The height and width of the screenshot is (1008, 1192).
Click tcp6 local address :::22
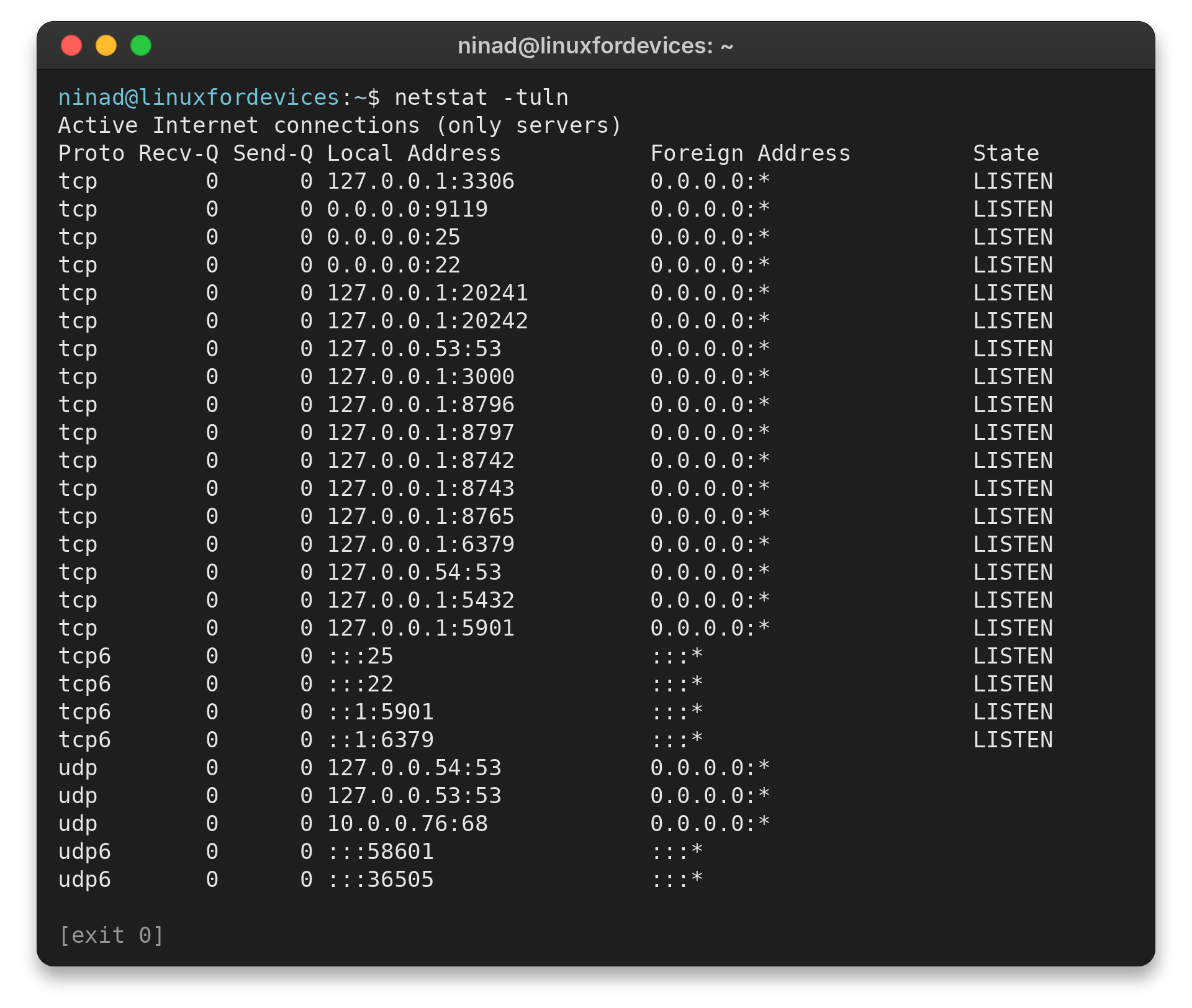[361, 684]
